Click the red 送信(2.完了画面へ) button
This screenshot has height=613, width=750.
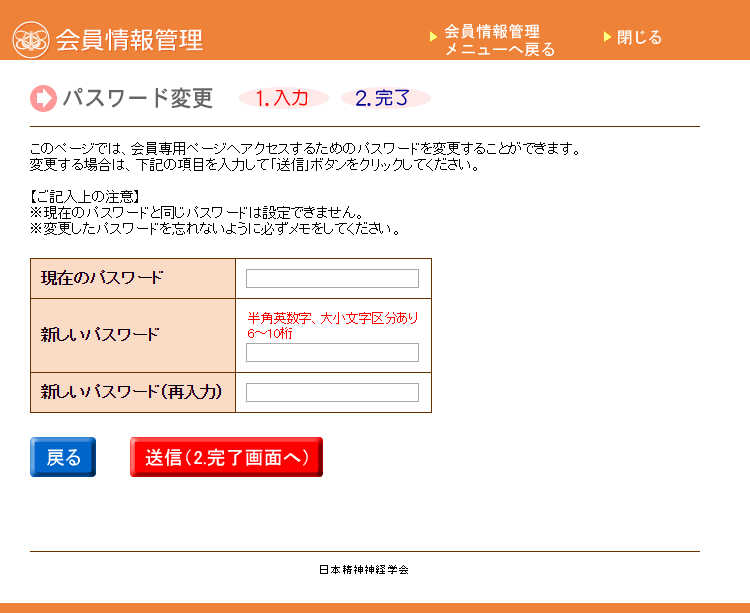pos(227,457)
